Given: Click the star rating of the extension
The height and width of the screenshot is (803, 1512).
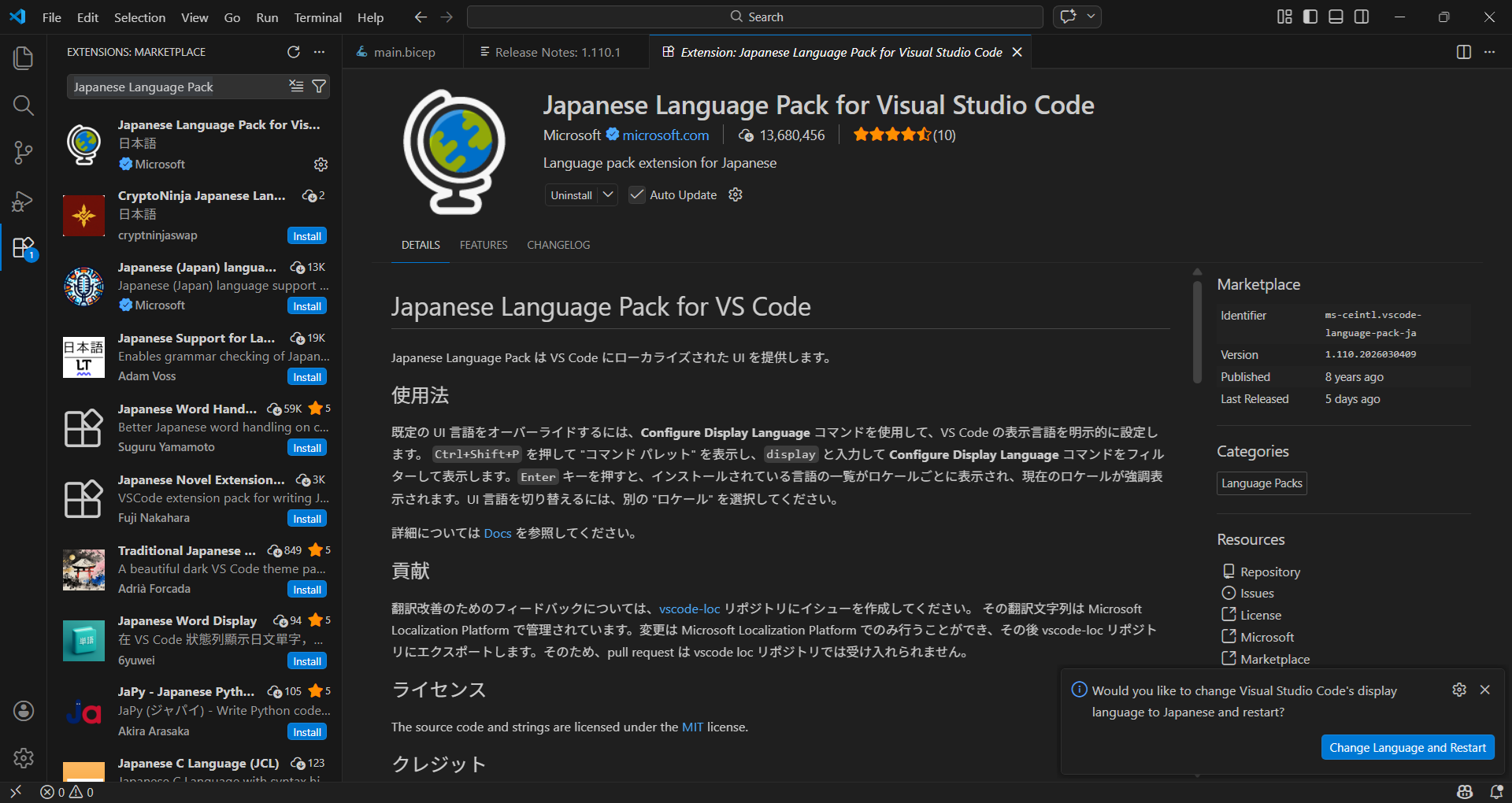Looking at the screenshot, I should coord(904,135).
